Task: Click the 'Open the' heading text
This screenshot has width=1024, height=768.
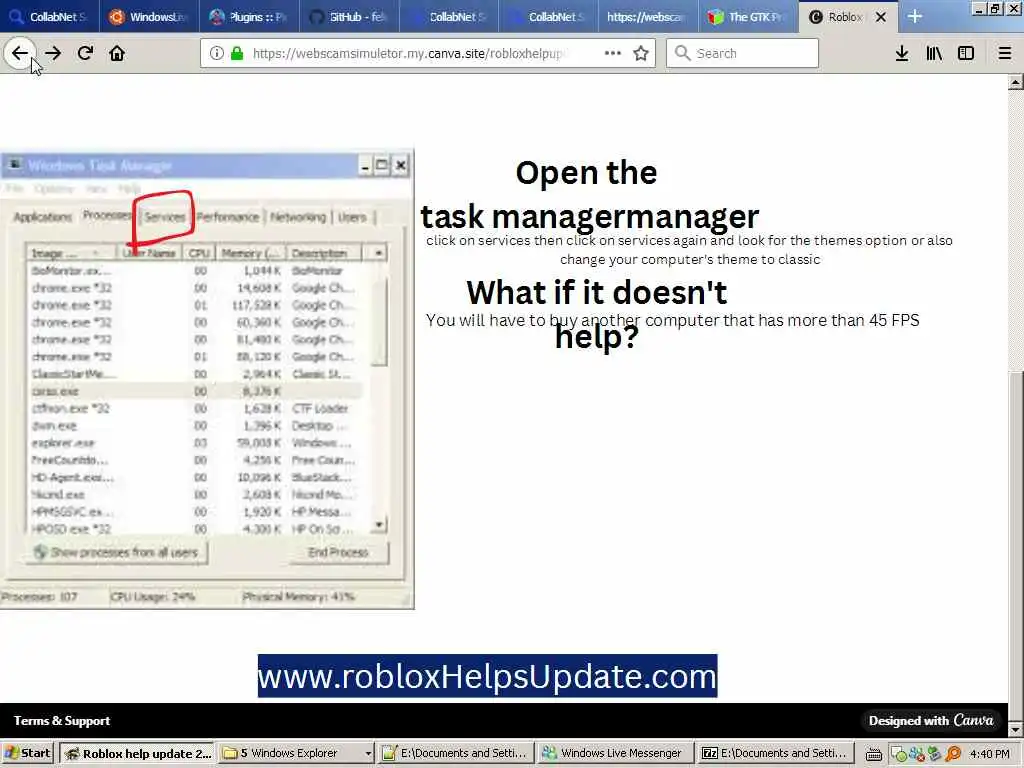Action: tap(586, 173)
